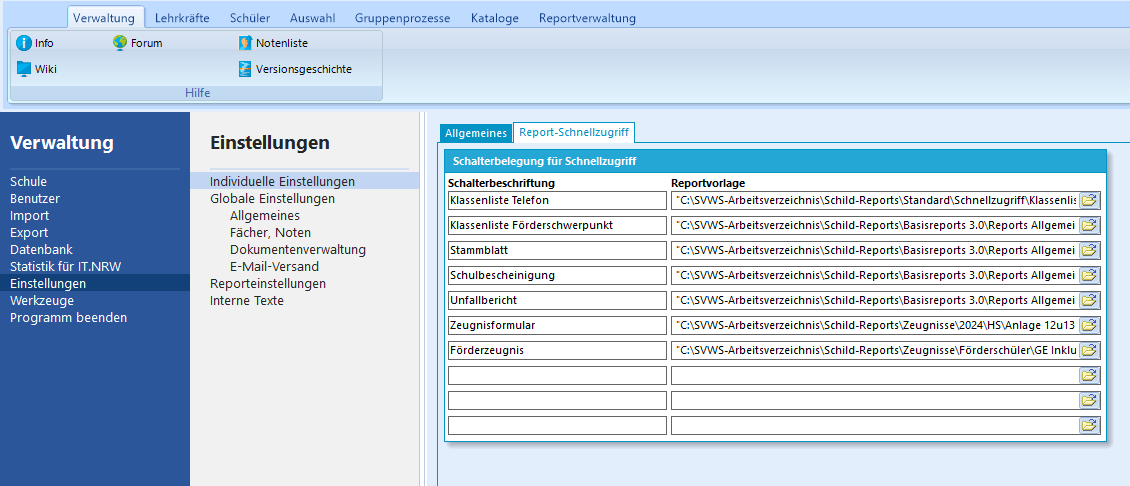Browse folder for Förderzeugnis report template

point(1089,350)
